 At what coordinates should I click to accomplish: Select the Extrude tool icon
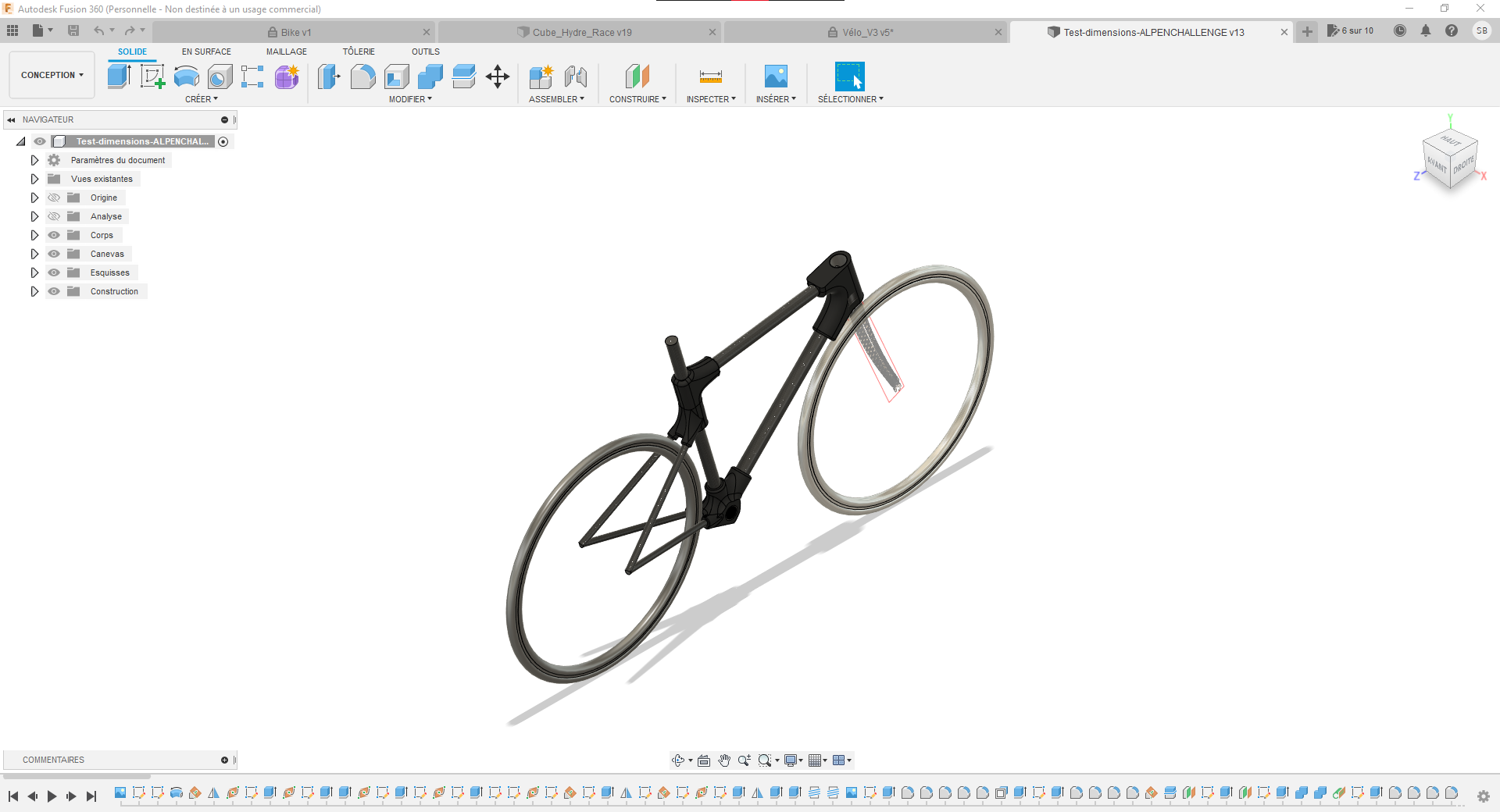click(x=119, y=77)
